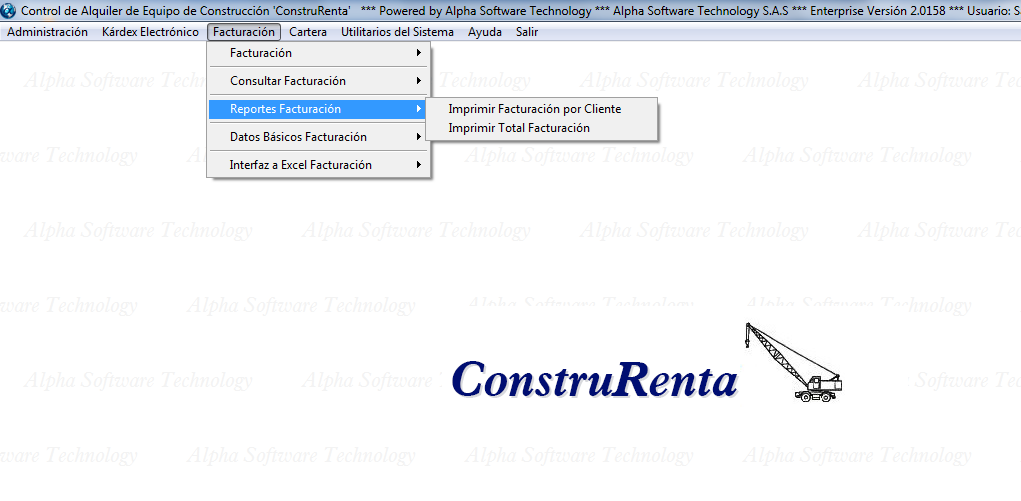Click Salir in the menu bar
Screen dimensions: 1021x501
[x=527, y=32]
